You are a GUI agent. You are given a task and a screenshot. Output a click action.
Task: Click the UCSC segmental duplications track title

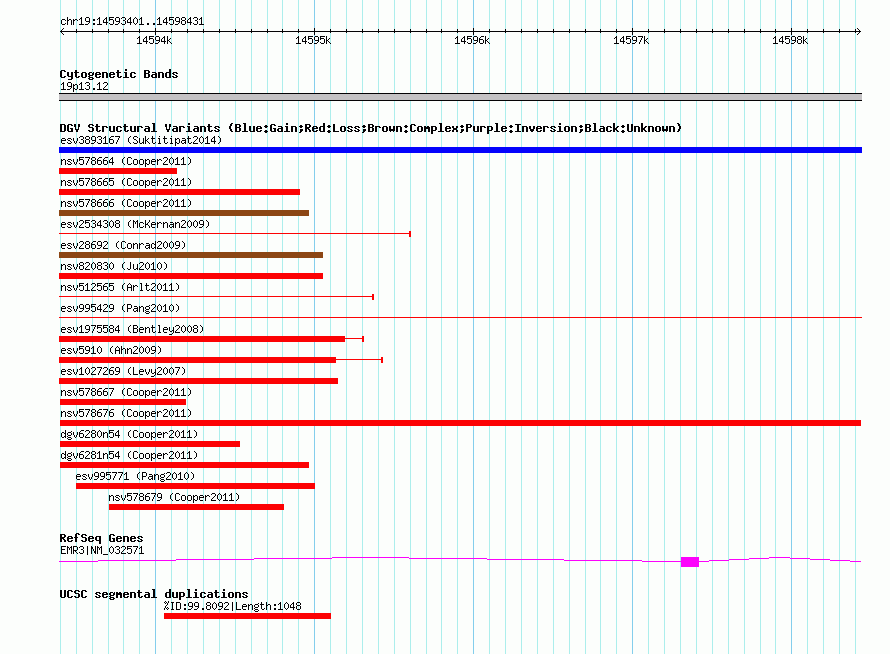[x=154, y=594]
